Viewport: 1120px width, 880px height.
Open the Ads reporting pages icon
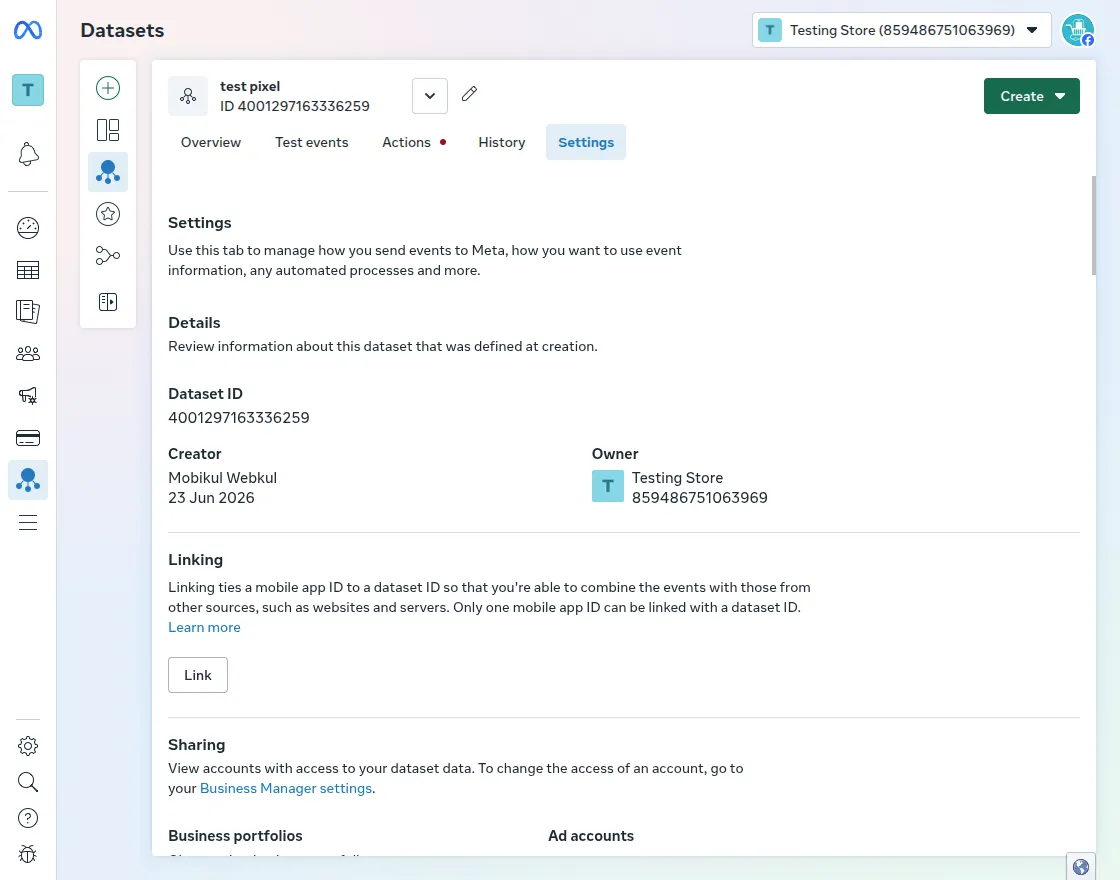(28, 311)
